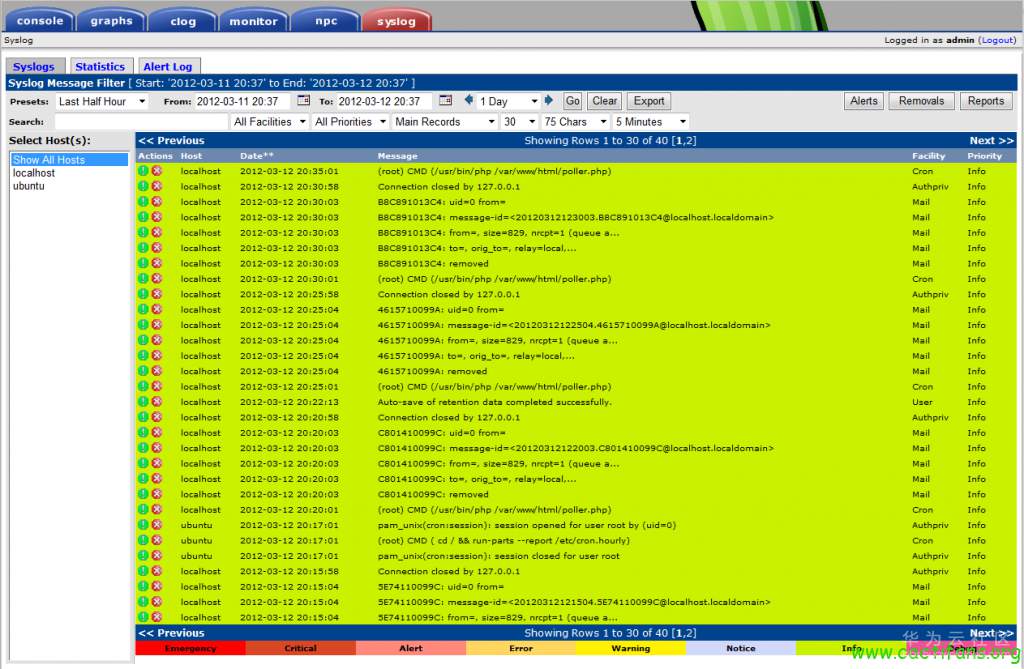The image size is (1024, 669).
Task: Switch to the monitor tab
Action: tap(253, 21)
